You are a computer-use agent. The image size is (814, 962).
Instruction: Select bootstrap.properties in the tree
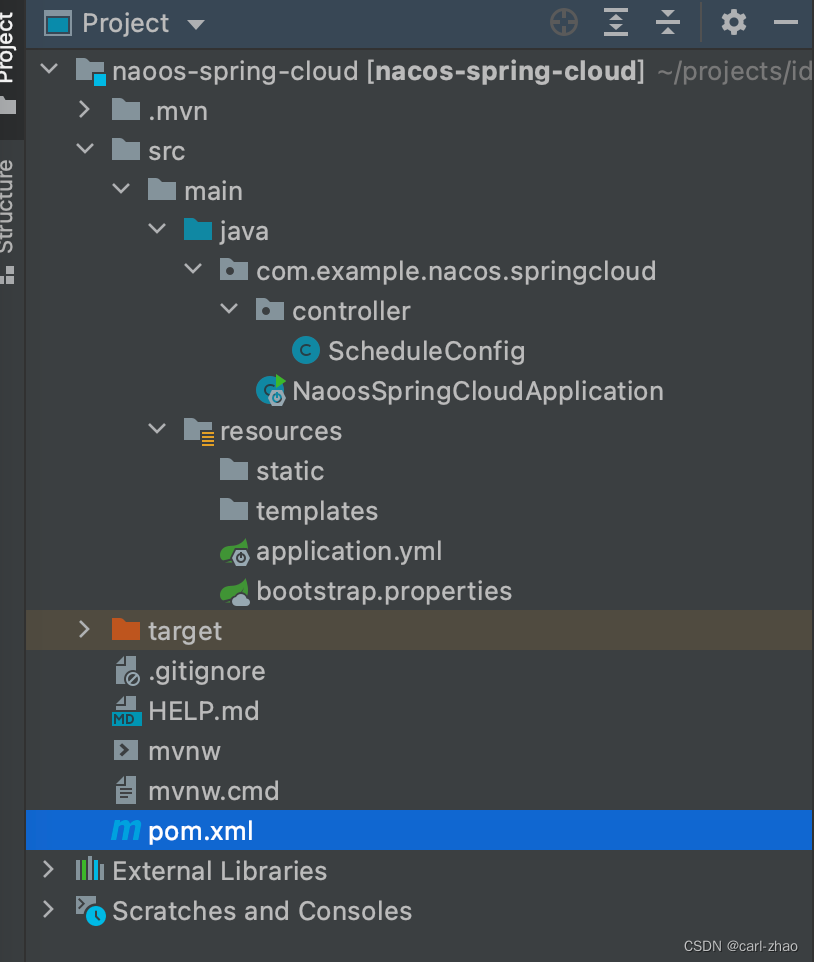(383, 591)
